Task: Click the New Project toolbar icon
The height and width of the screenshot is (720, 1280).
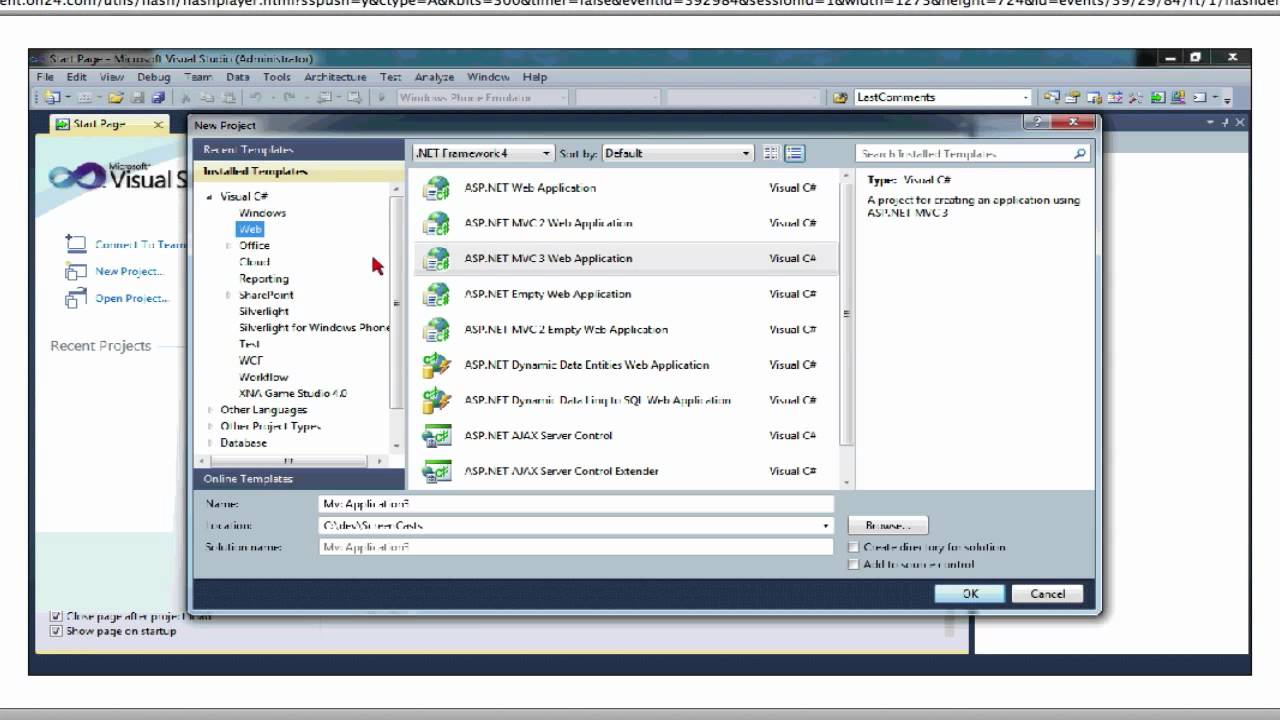Action: click(52, 97)
